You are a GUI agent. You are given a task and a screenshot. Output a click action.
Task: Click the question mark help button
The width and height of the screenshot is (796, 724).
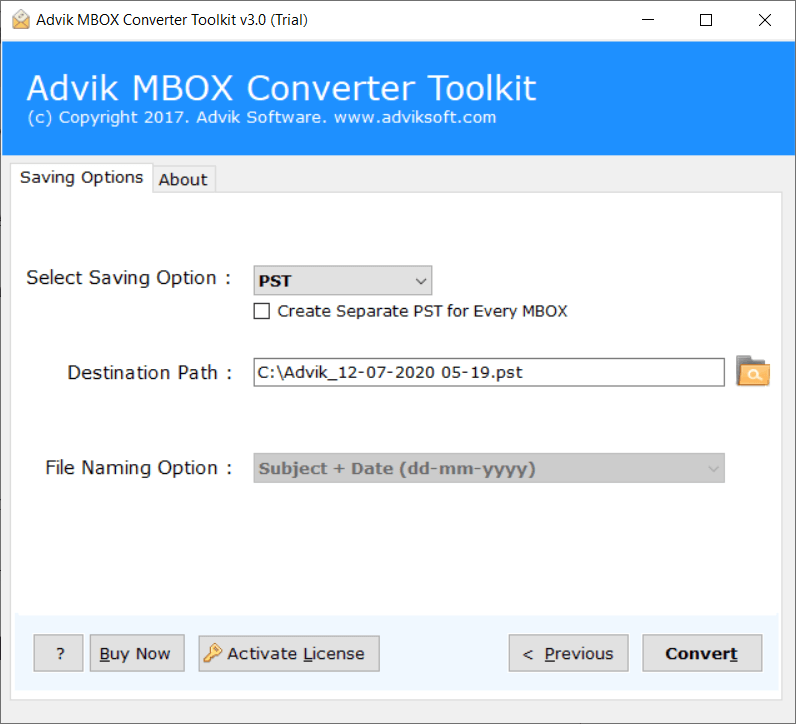pos(58,653)
